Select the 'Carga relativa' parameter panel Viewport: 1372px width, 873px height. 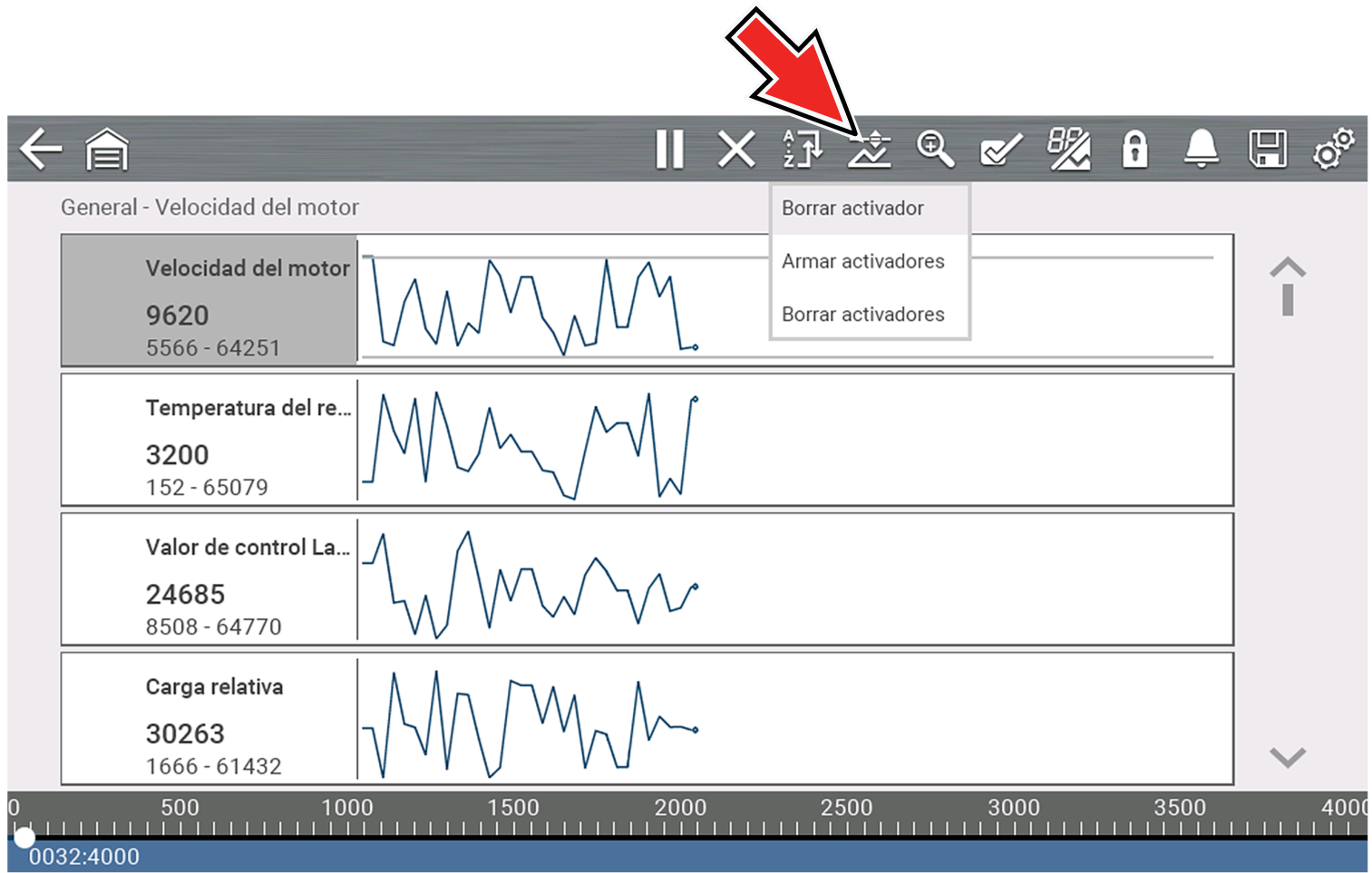209,719
